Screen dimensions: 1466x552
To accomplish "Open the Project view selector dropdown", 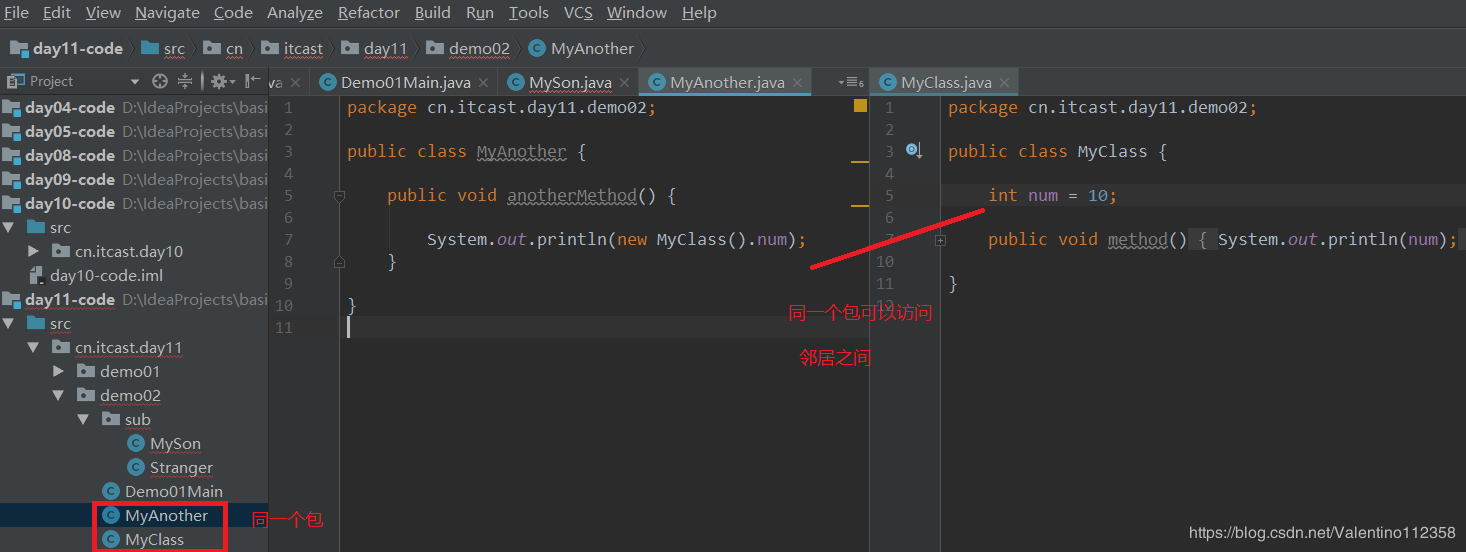I will tap(135, 81).
